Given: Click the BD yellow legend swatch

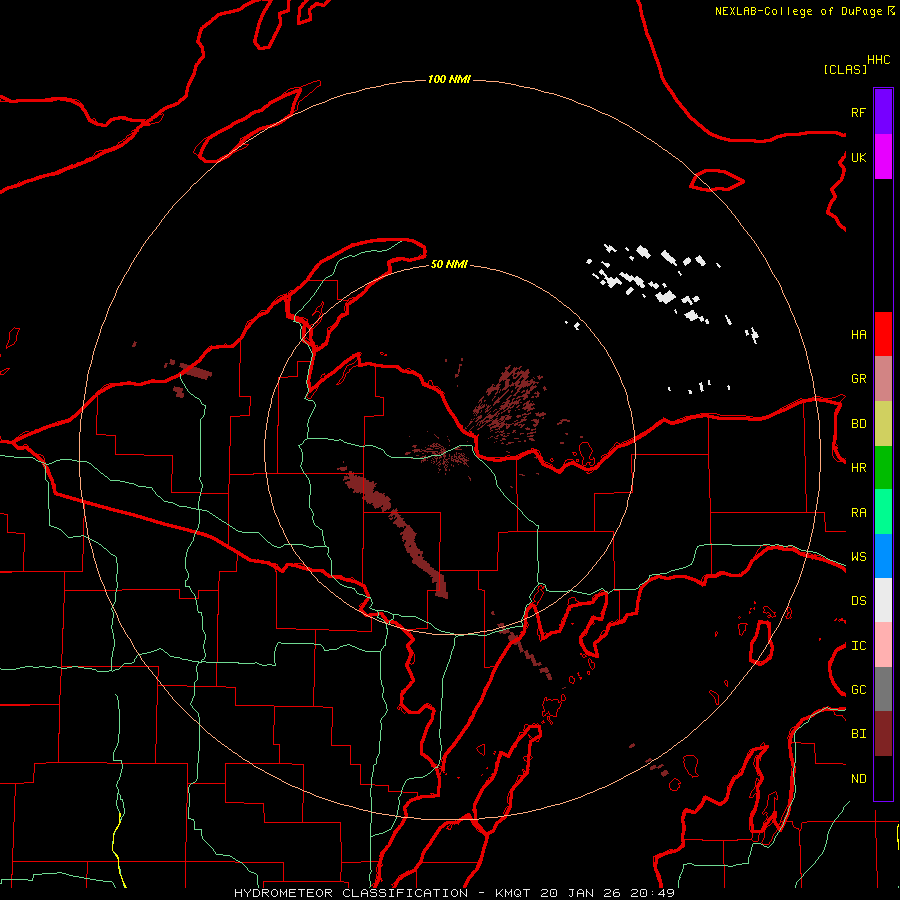Looking at the screenshot, I should pyautogui.click(x=883, y=424).
